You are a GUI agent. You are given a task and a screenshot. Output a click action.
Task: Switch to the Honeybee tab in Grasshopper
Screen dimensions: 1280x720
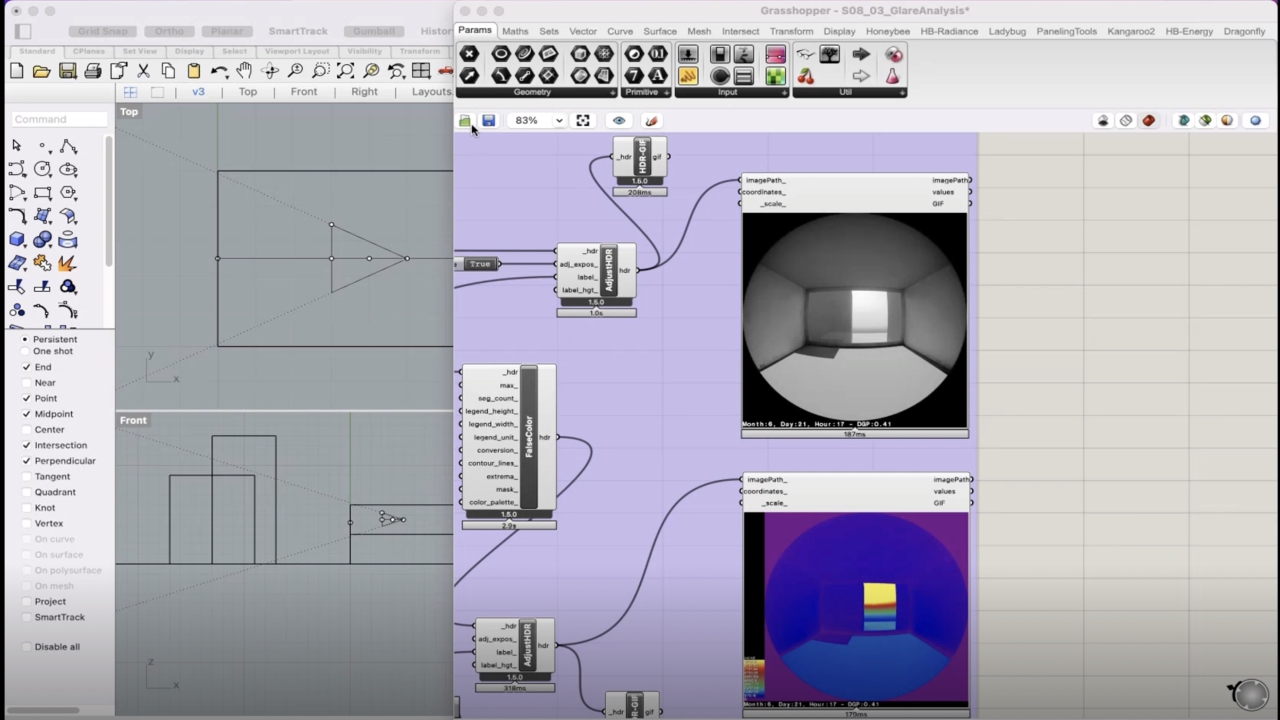[888, 31]
